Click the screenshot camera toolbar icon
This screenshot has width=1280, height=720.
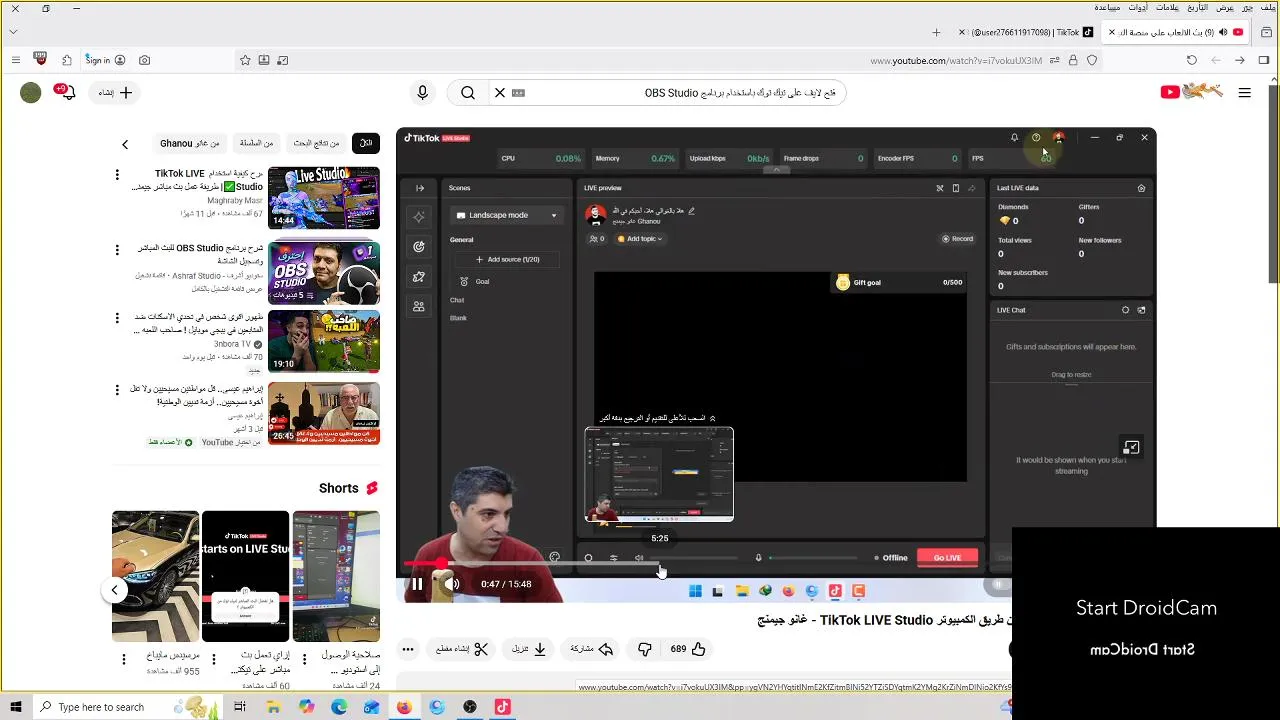click(x=145, y=60)
